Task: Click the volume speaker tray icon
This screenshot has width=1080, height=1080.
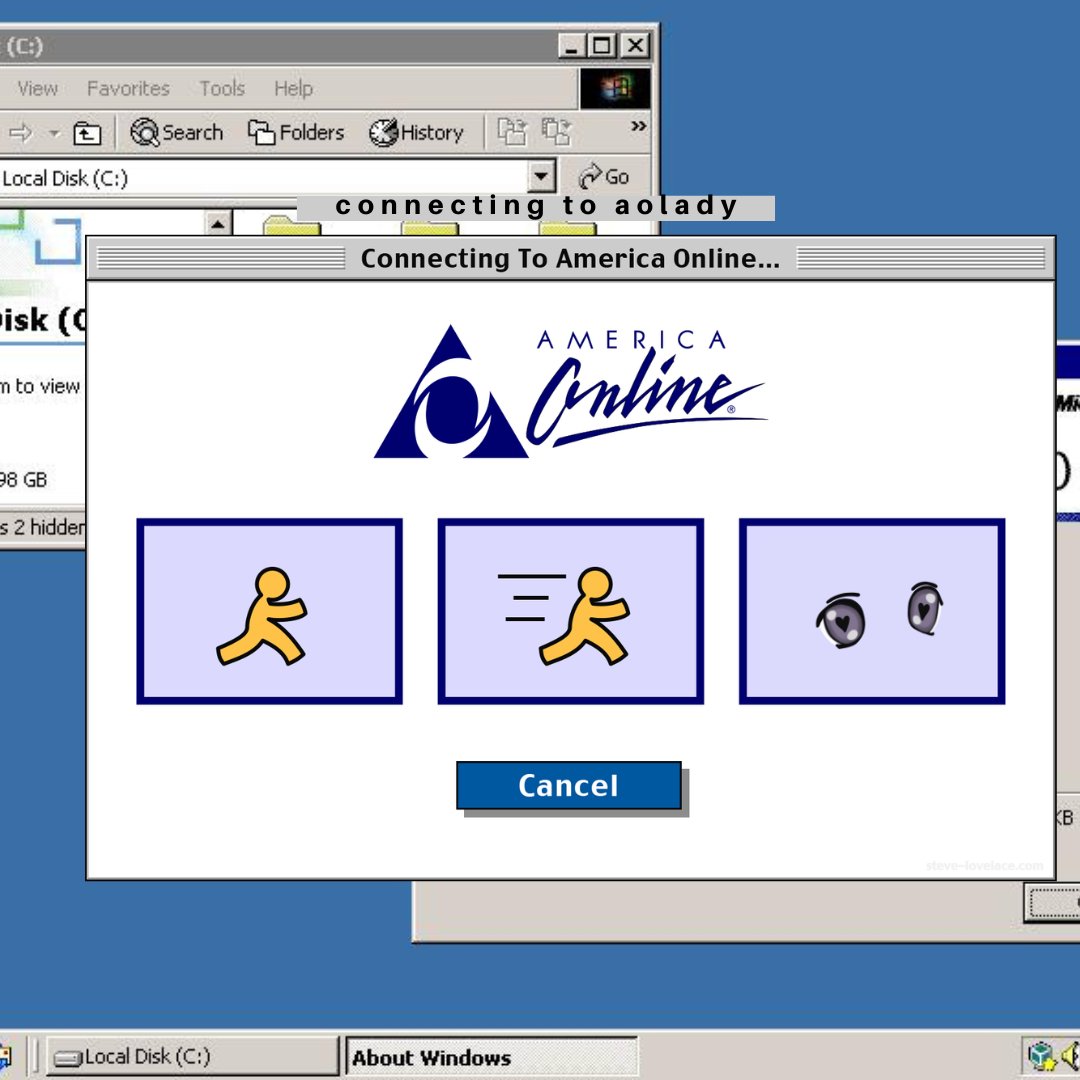Action: [x=1070, y=1055]
